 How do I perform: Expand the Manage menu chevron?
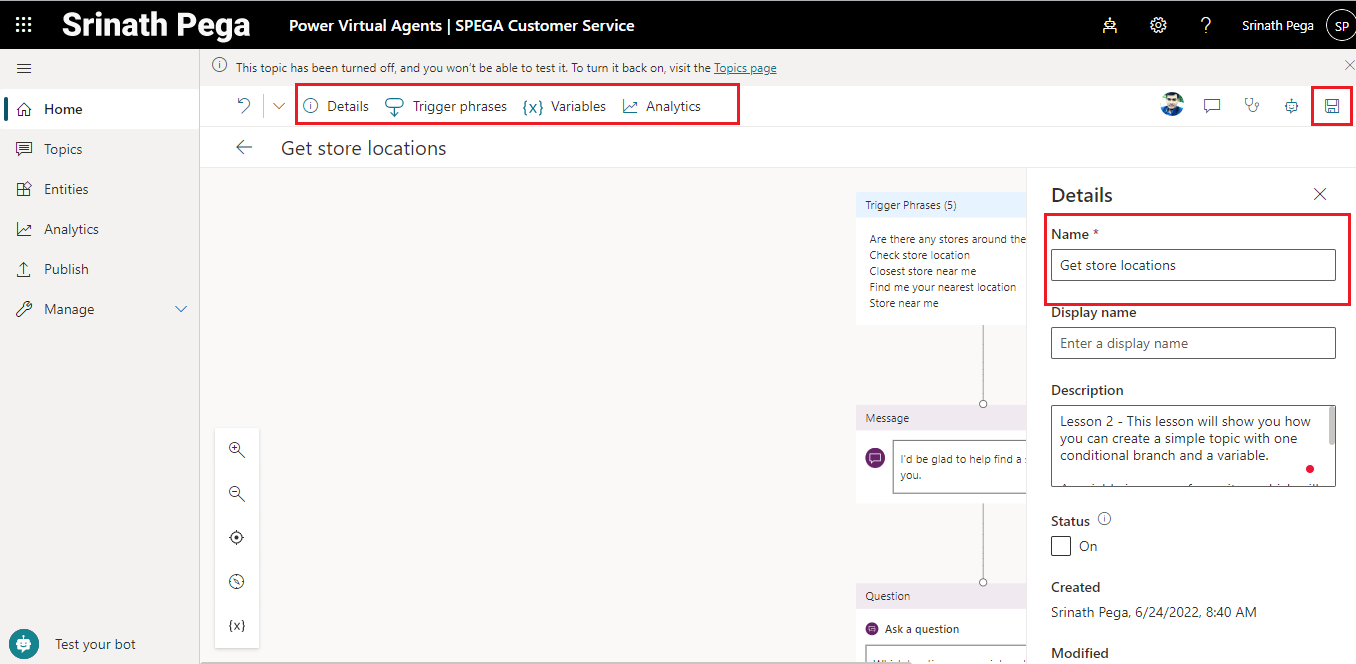pos(181,310)
